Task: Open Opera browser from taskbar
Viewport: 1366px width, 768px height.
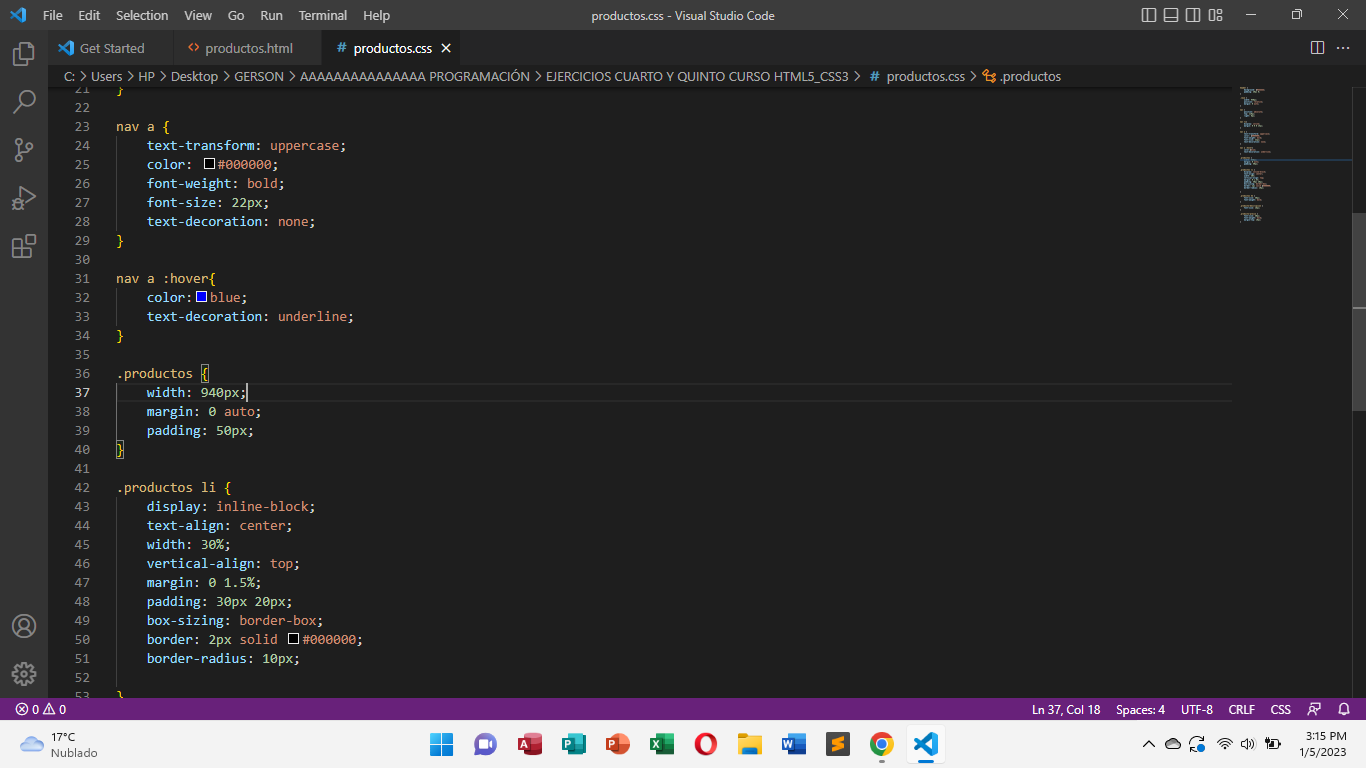Action: [x=705, y=744]
